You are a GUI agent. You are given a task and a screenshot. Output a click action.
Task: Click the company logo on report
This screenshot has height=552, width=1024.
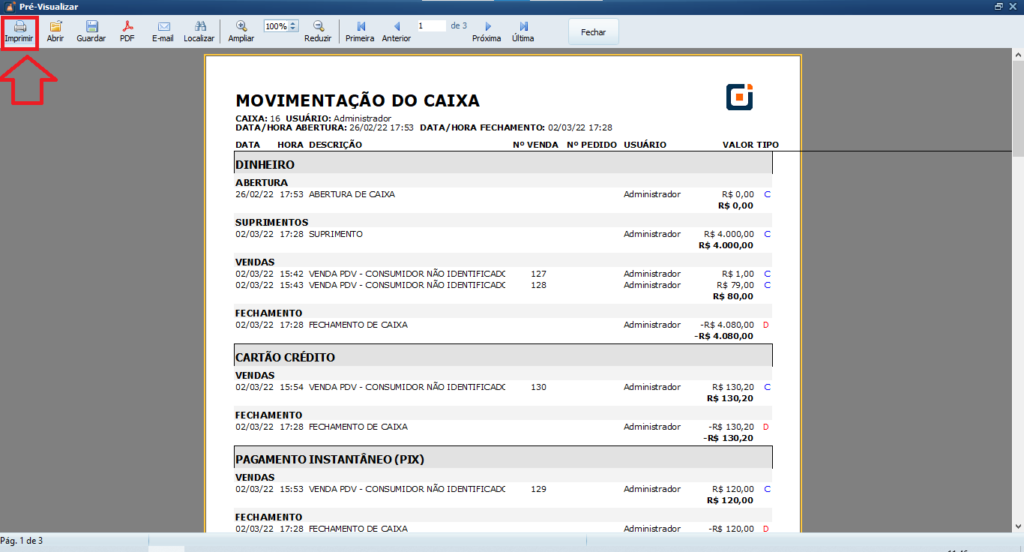(x=740, y=98)
